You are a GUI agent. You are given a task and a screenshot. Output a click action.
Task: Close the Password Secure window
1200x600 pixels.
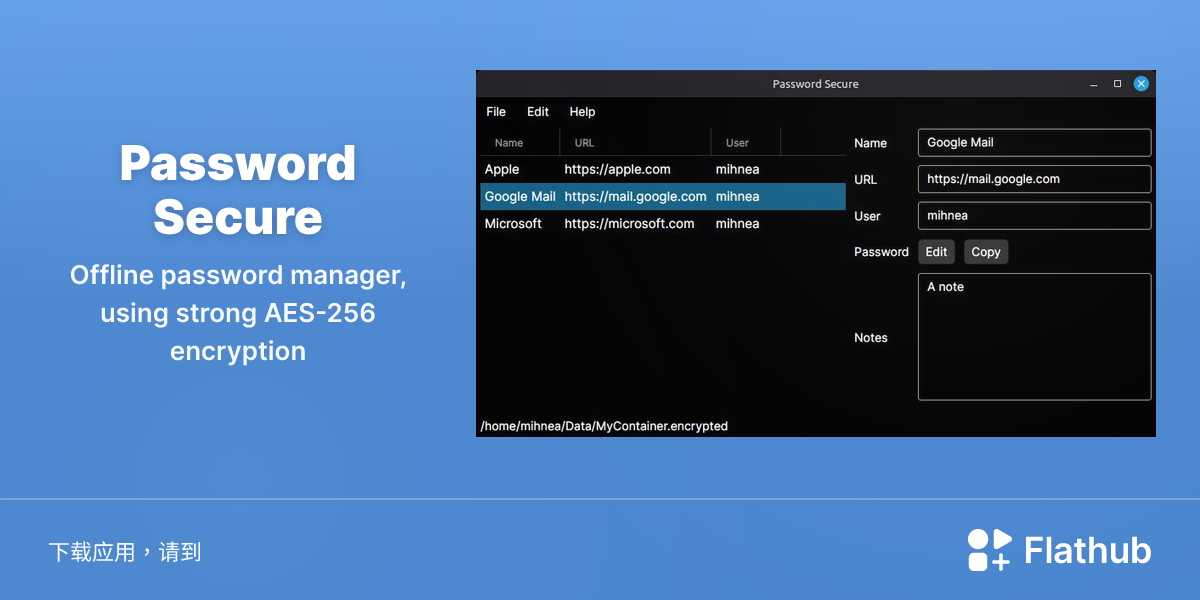point(1141,84)
